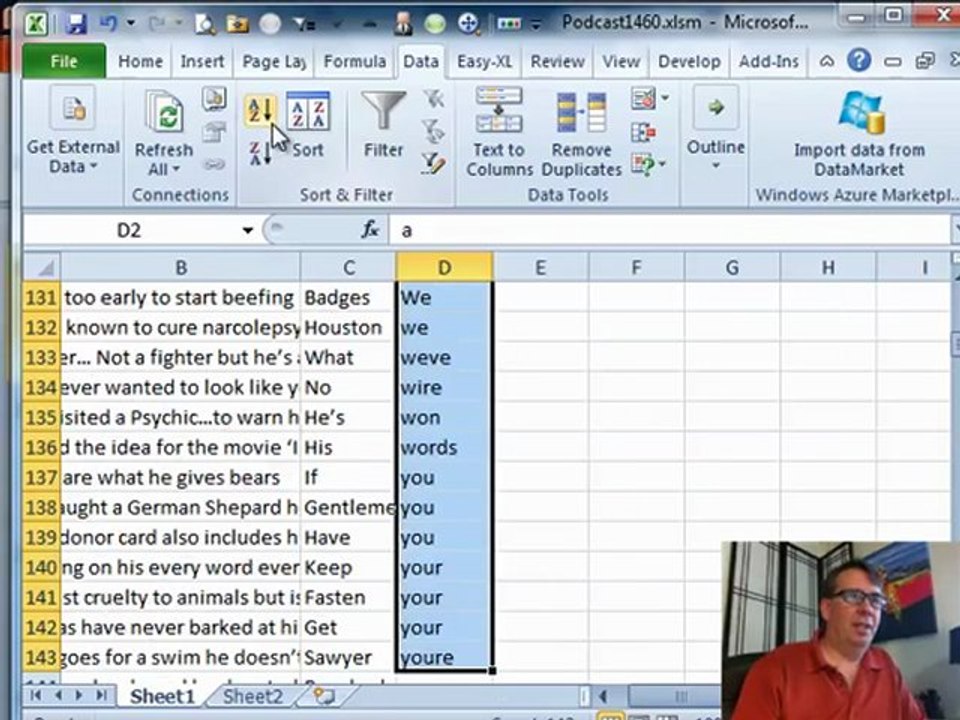Open the Advanced filter icon

pyautogui.click(x=433, y=163)
